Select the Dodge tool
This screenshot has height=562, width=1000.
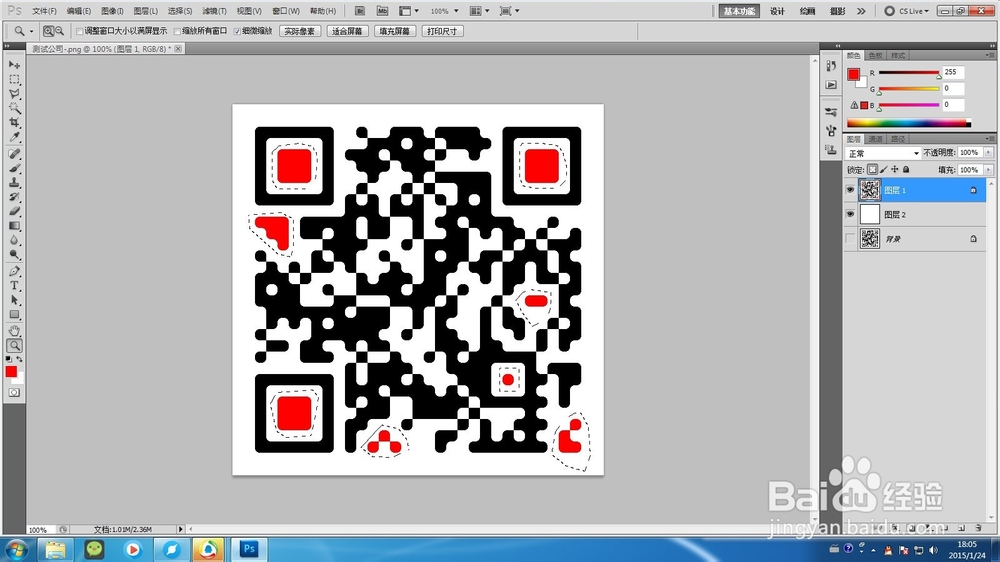[x=14, y=255]
